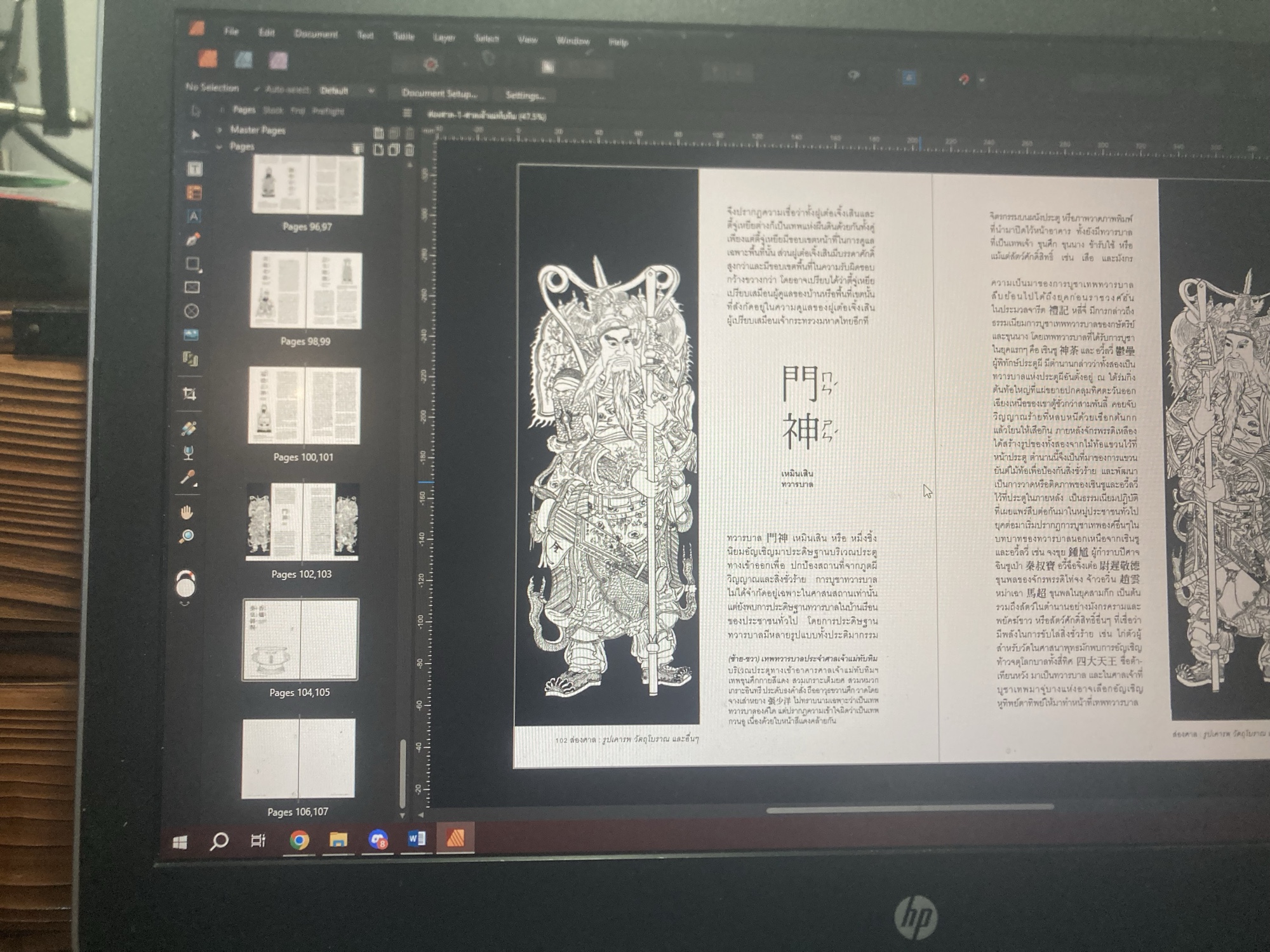Collapse the Pages section
1270x952 pixels.
pyautogui.click(x=219, y=147)
